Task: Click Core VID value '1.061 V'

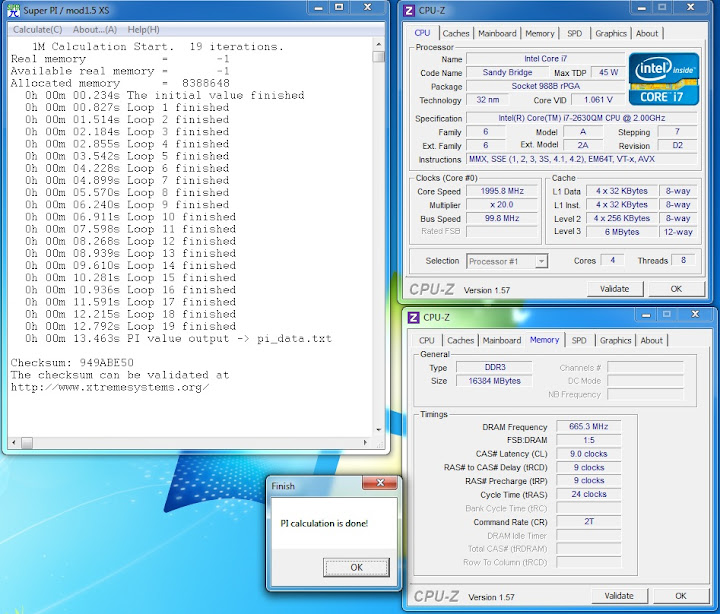Action: (x=598, y=100)
